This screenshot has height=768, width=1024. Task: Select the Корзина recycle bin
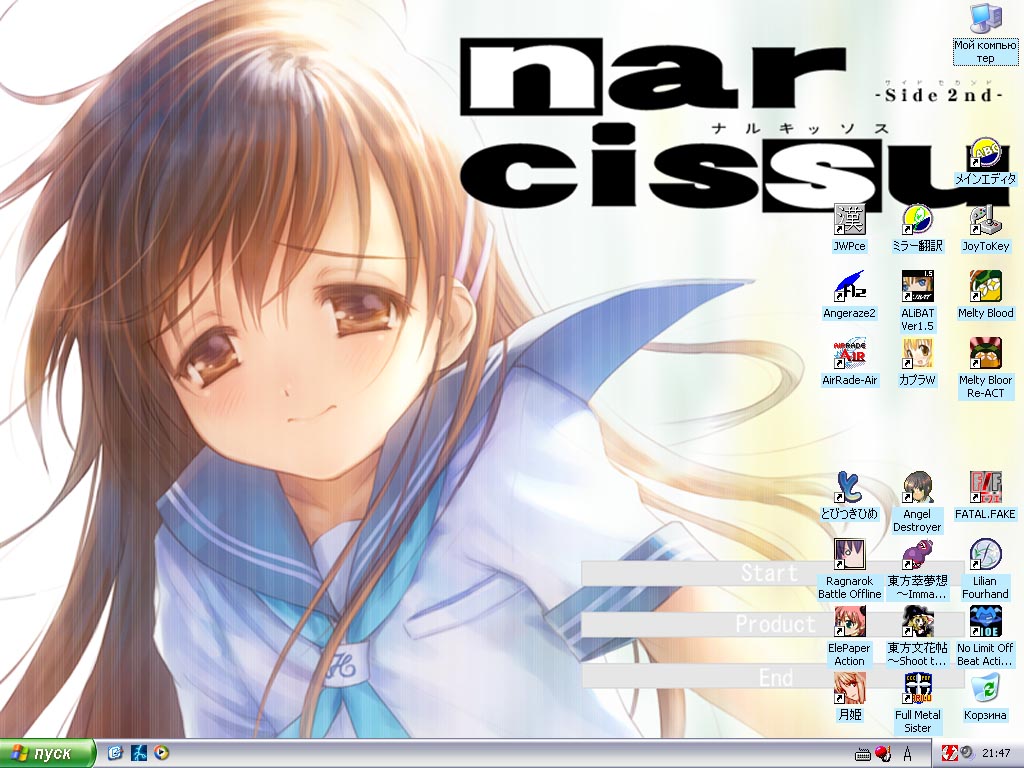(985, 697)
